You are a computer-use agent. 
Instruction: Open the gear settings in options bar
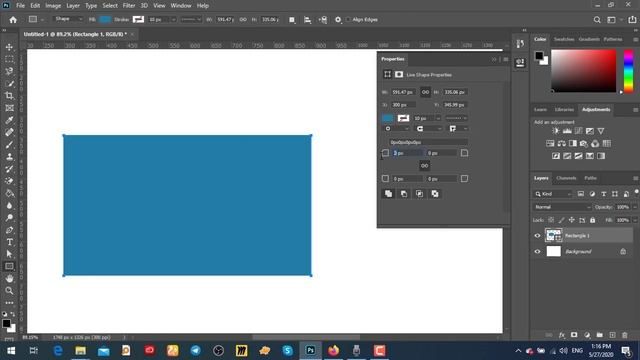(338, 20)
